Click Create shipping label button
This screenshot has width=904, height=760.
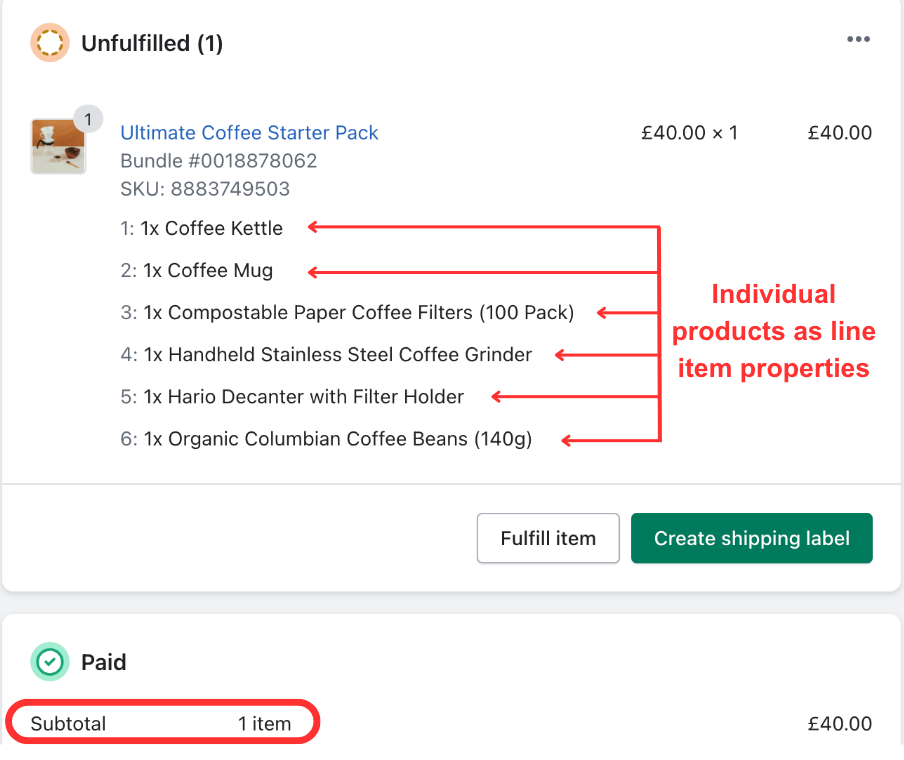751,538
